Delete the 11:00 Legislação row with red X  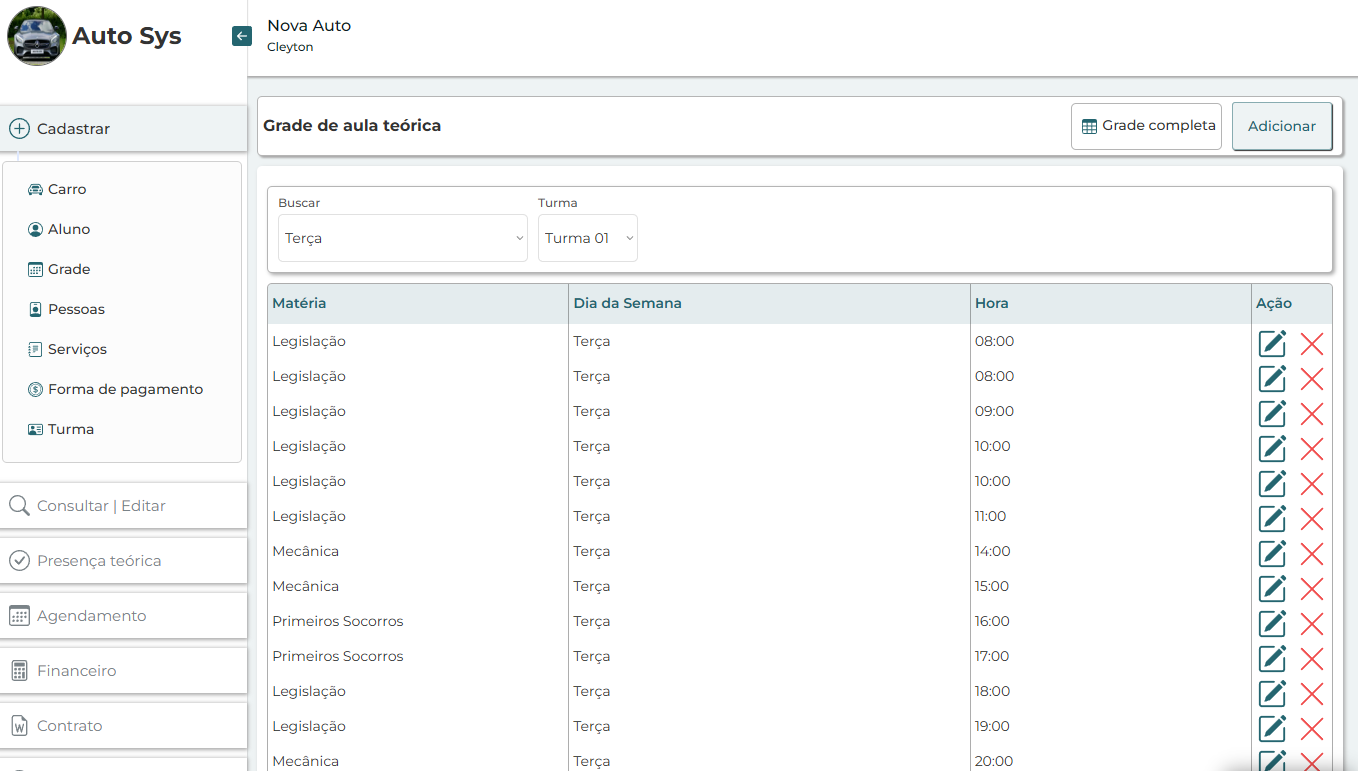tap(1311, 518)
